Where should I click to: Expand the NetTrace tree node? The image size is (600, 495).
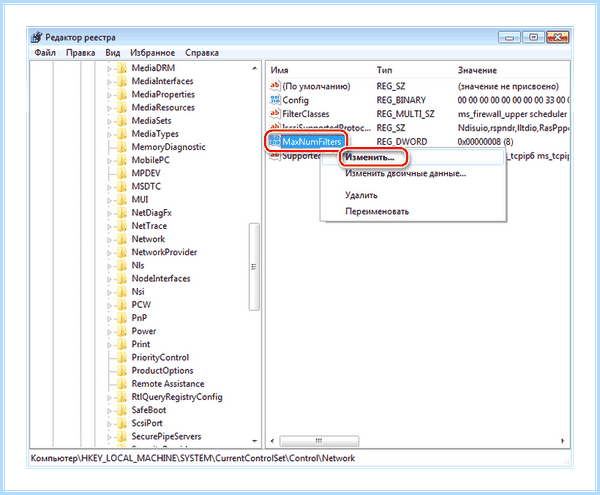(x=109, y=226)
